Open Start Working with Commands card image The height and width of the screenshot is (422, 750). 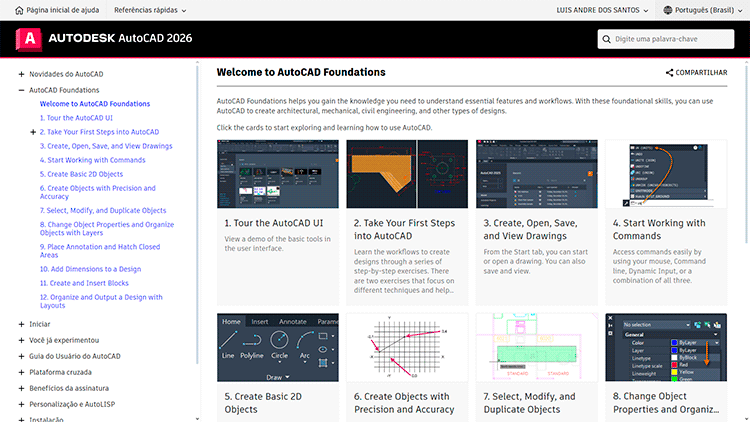pyautogui.click(x=666, y=173)
